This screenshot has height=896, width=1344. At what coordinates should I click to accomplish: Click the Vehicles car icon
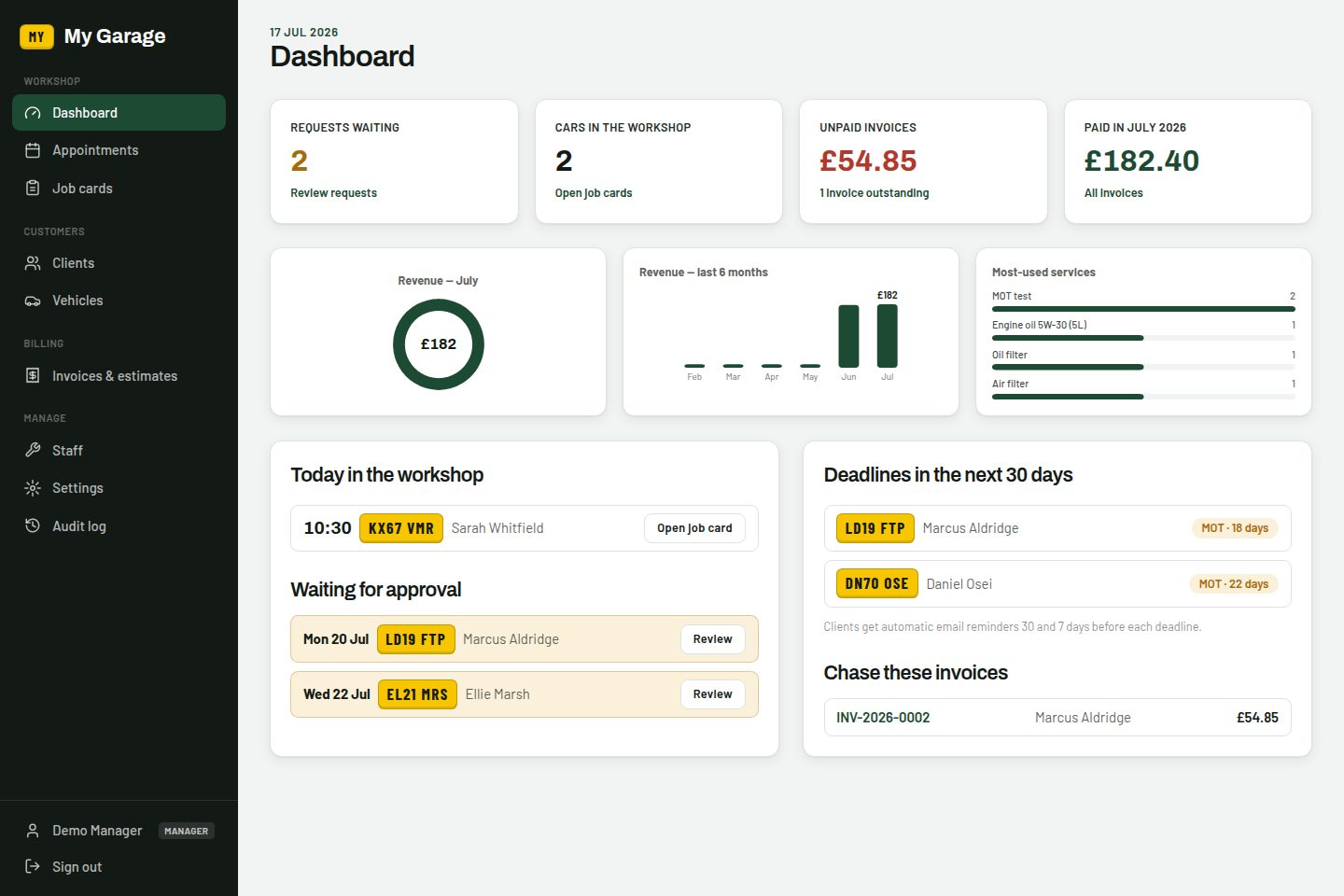click(x=33, y=301)
